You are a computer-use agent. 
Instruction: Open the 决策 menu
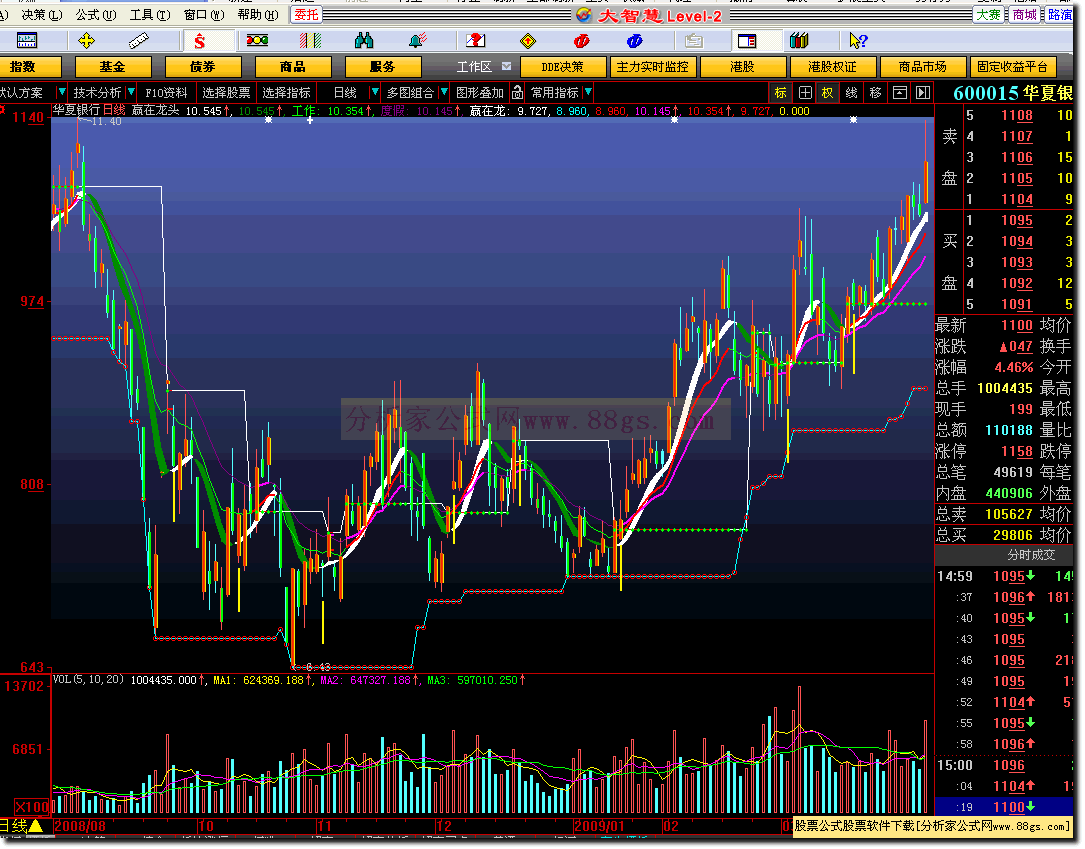tap(42, 15)
